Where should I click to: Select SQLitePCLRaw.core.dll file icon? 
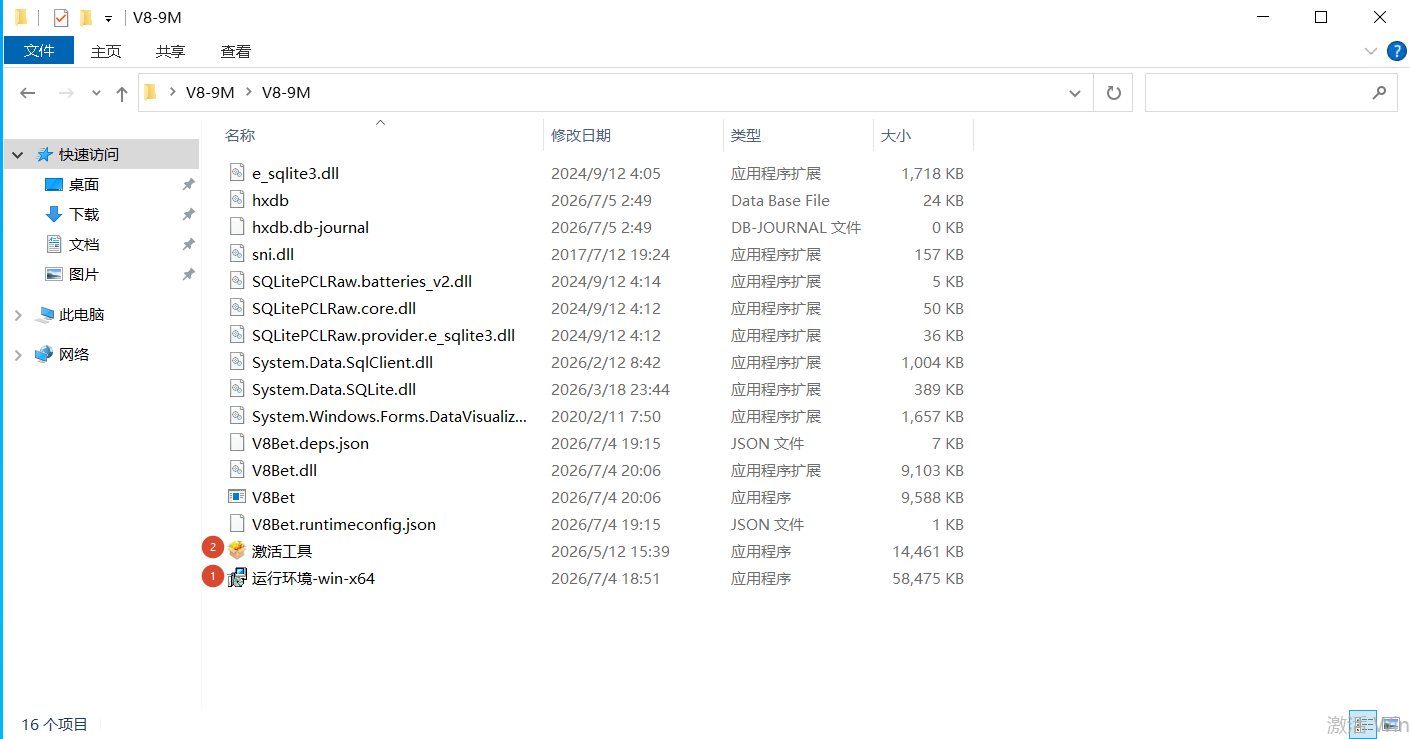(x=237, y=308)
